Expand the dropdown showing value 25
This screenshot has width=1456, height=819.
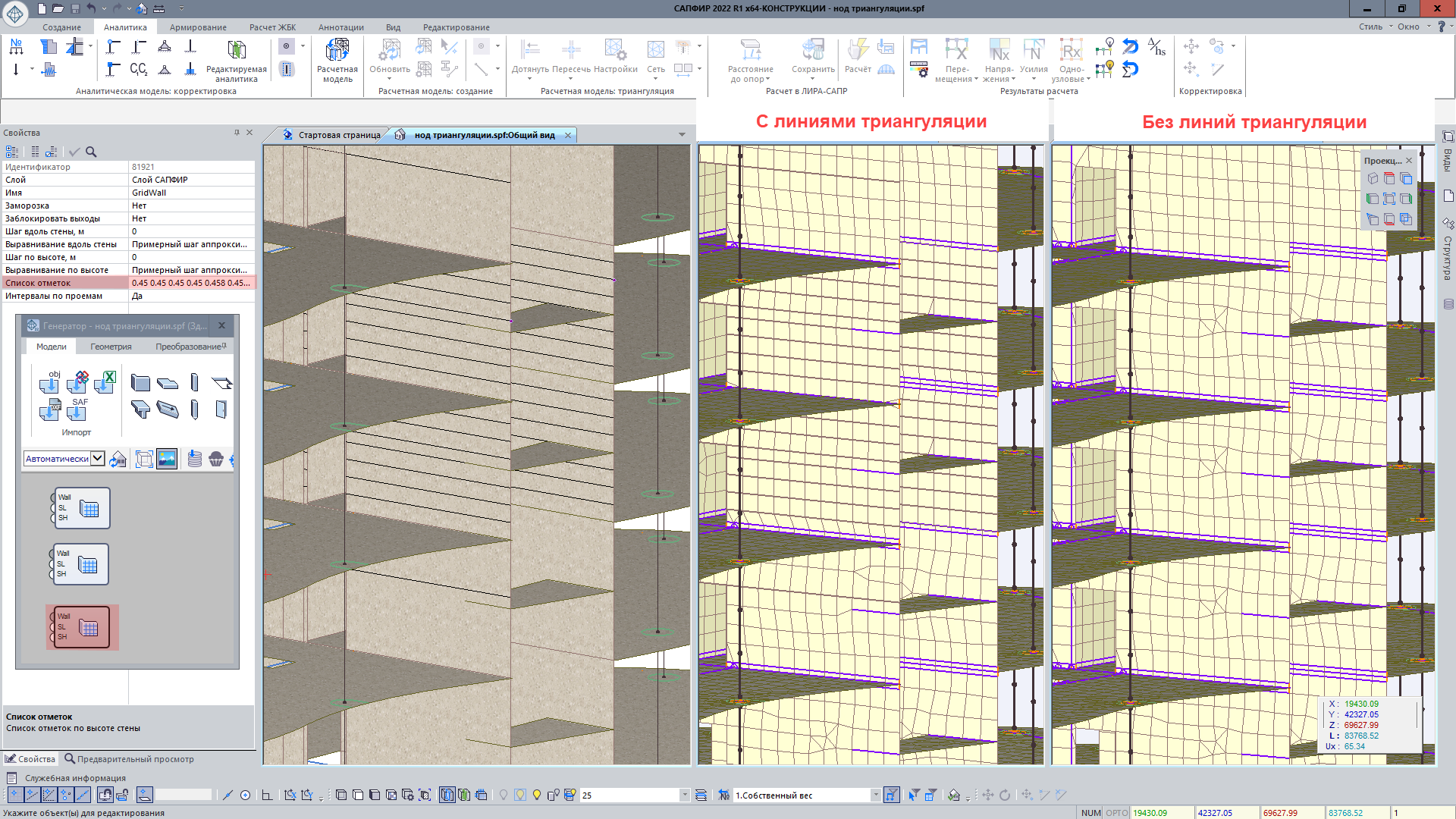pyautogui.click(x=684, y=795)
